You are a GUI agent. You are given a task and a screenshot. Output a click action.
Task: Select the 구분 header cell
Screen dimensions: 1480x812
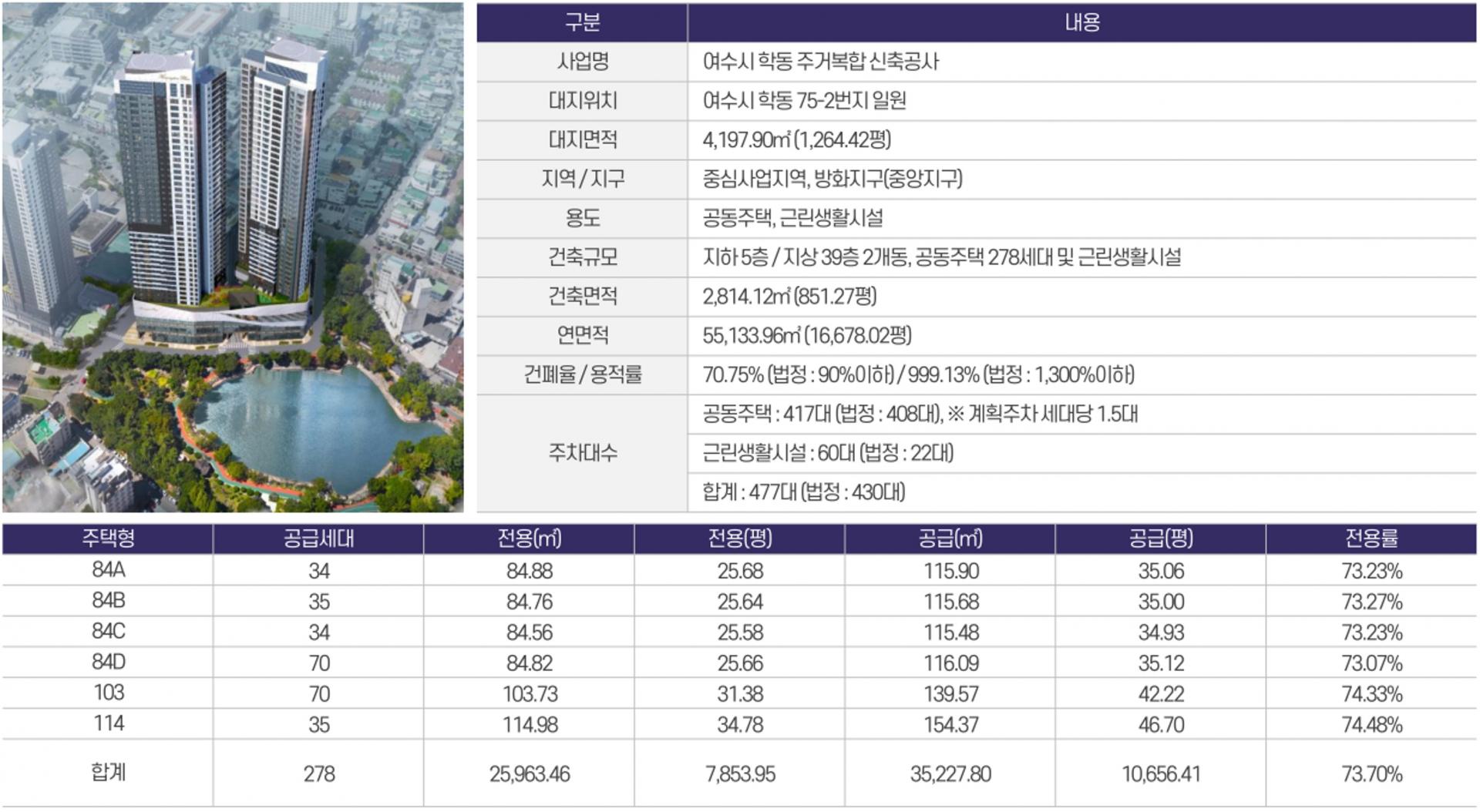point(582,22)
